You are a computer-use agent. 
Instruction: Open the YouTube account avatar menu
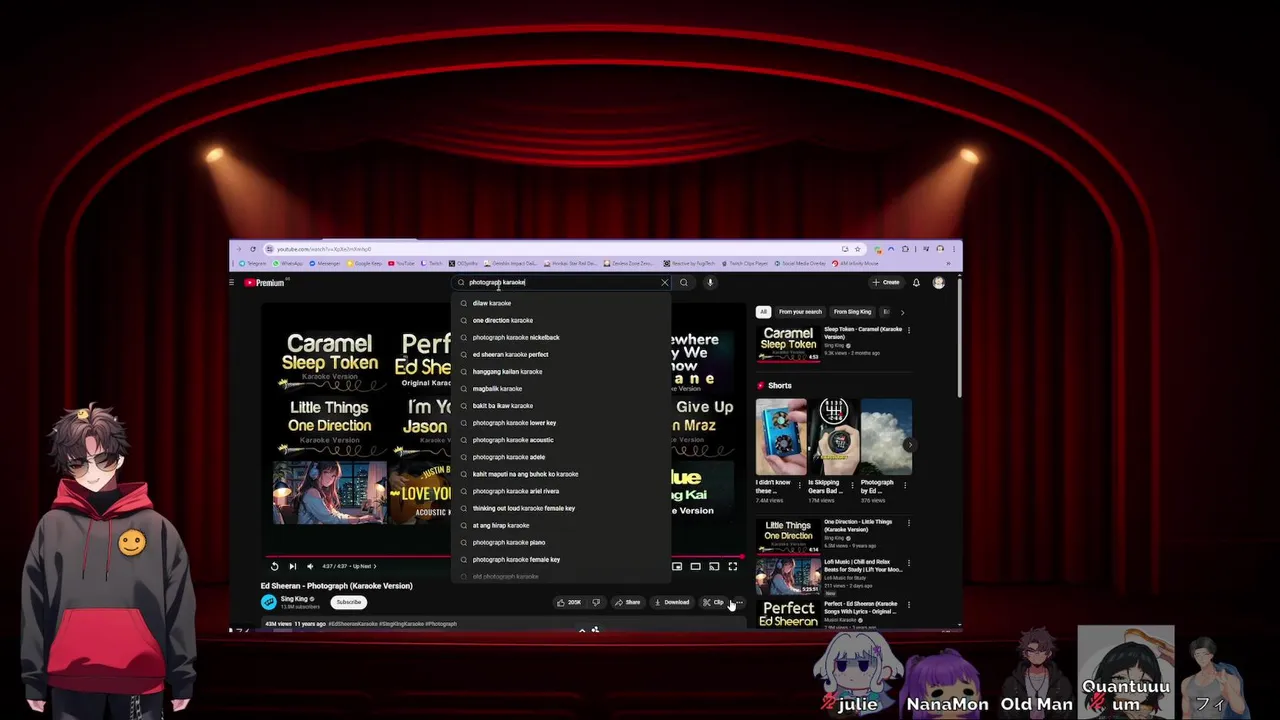pyautogui.click(x=939, y=283)
